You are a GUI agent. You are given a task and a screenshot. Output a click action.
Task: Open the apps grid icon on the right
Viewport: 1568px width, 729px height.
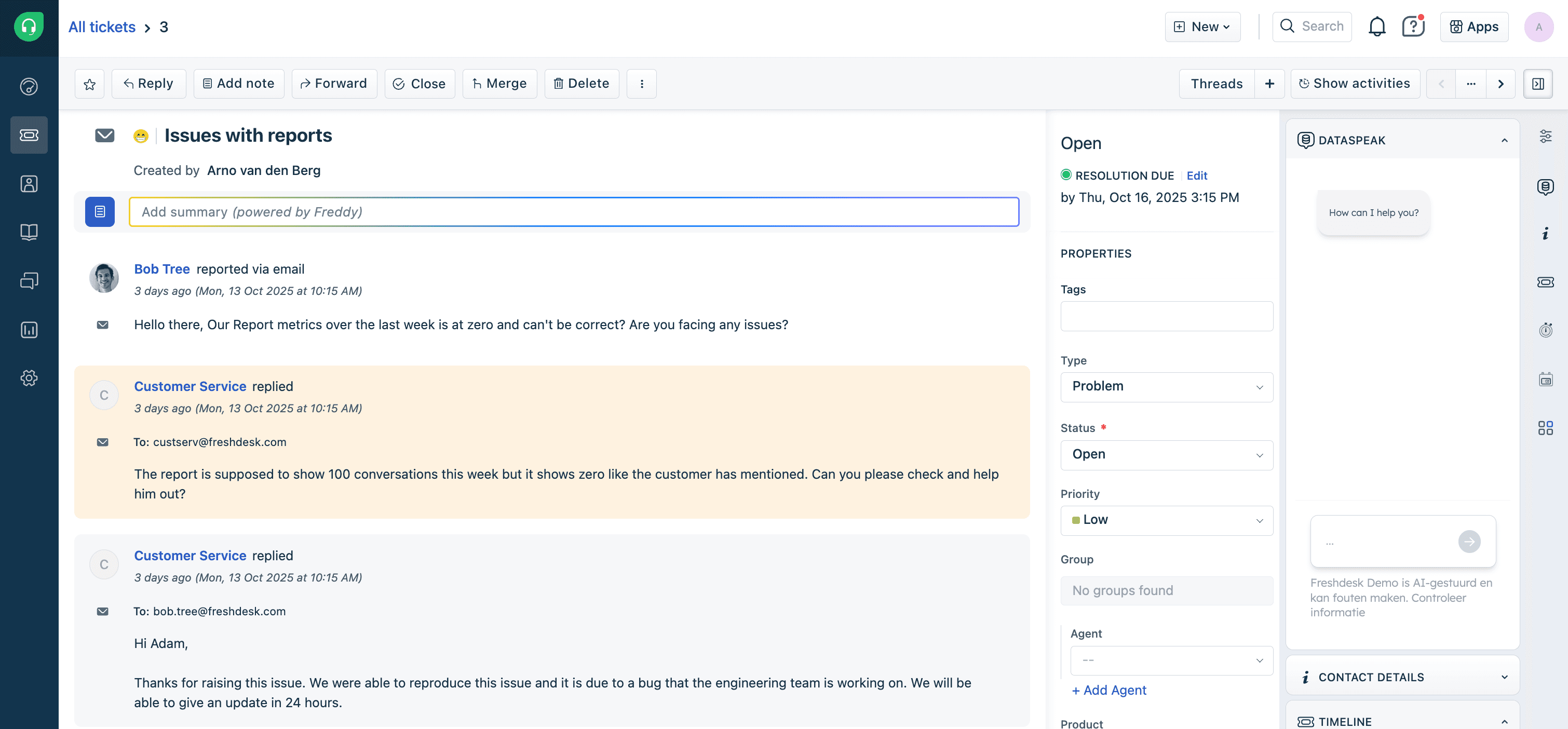pos(1546,428)
